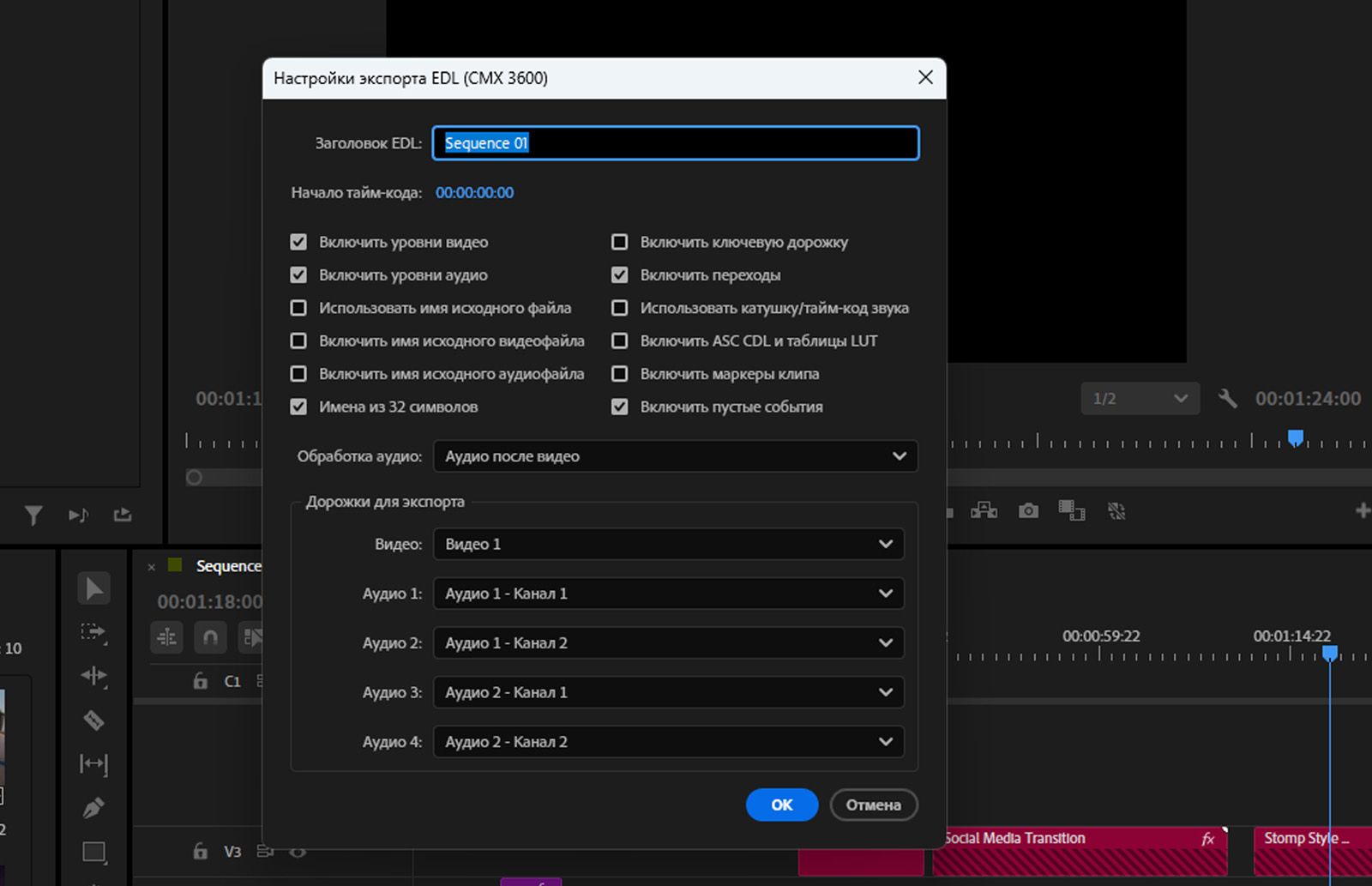This screenshot has width=1372, height=886.
Task: Select the Track Select Forward tool
Action: click(x=93, y=633)
